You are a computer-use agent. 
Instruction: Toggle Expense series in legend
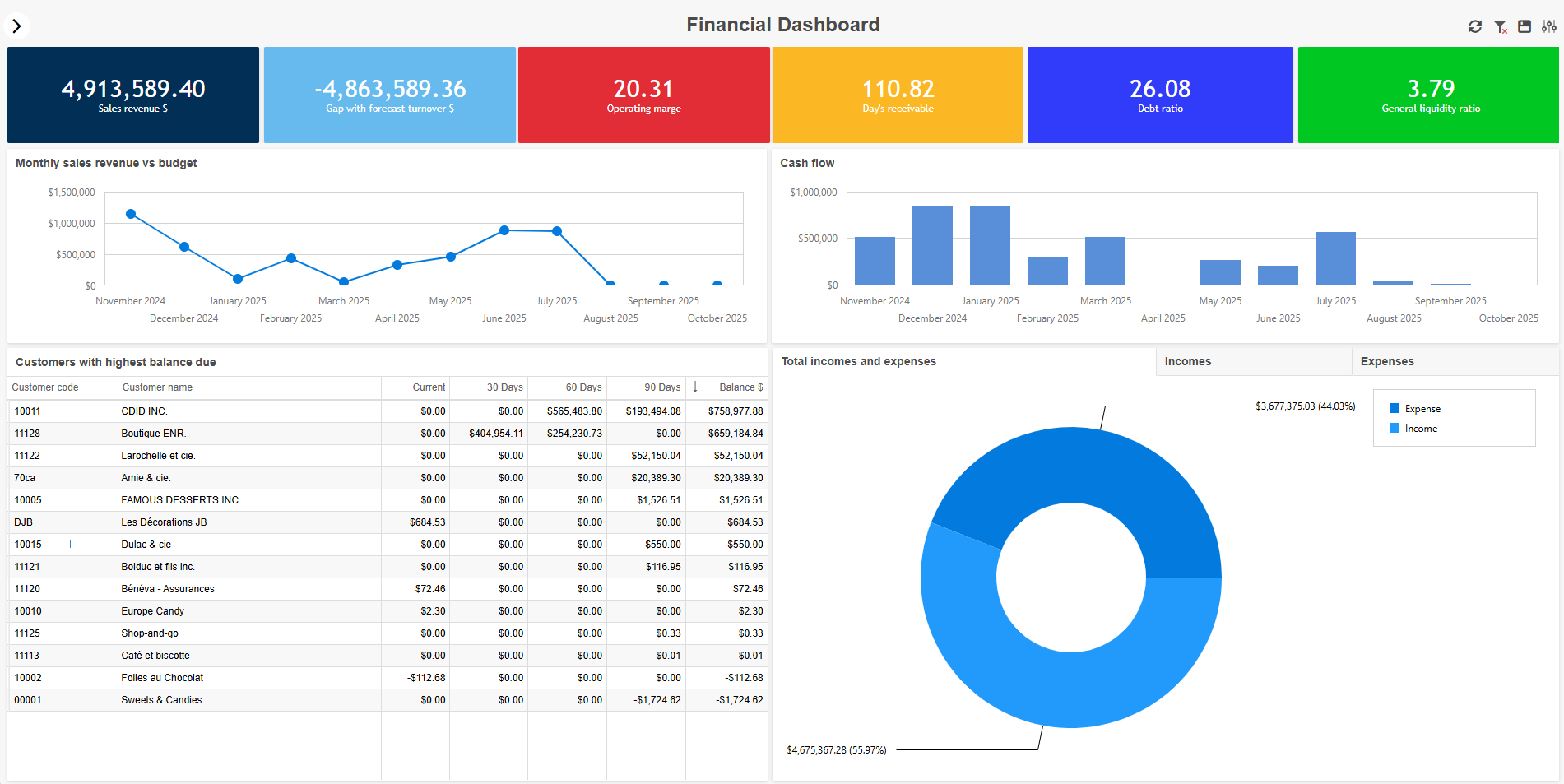(x=1422, y=409)
